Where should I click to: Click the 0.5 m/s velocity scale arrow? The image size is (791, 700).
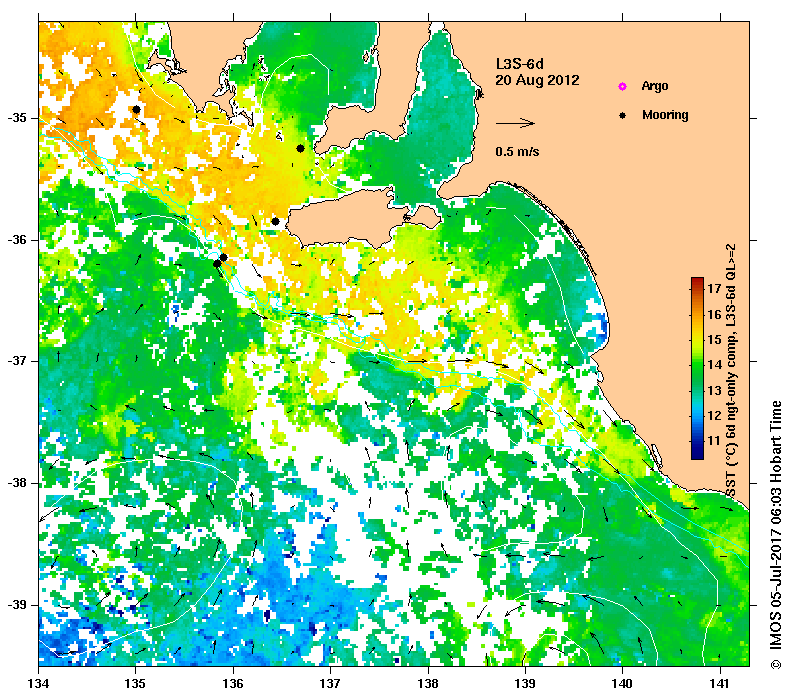tap(515, 123)
